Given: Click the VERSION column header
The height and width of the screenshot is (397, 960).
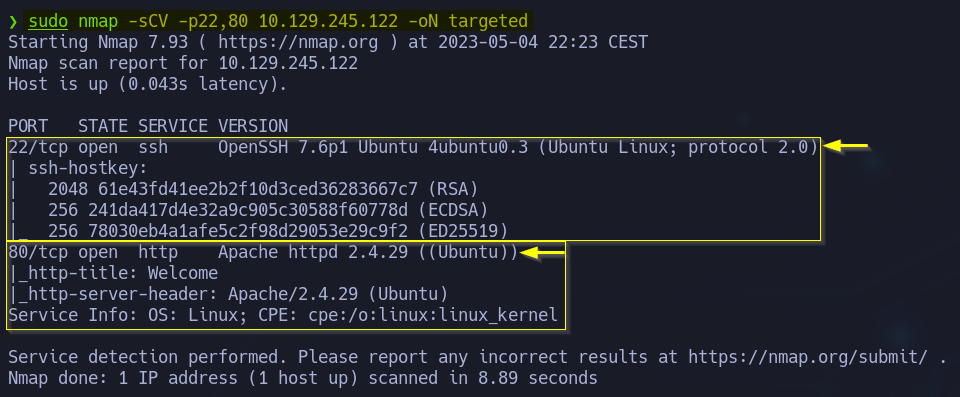Looking at the screenshot, I should [x=253, y=126].
